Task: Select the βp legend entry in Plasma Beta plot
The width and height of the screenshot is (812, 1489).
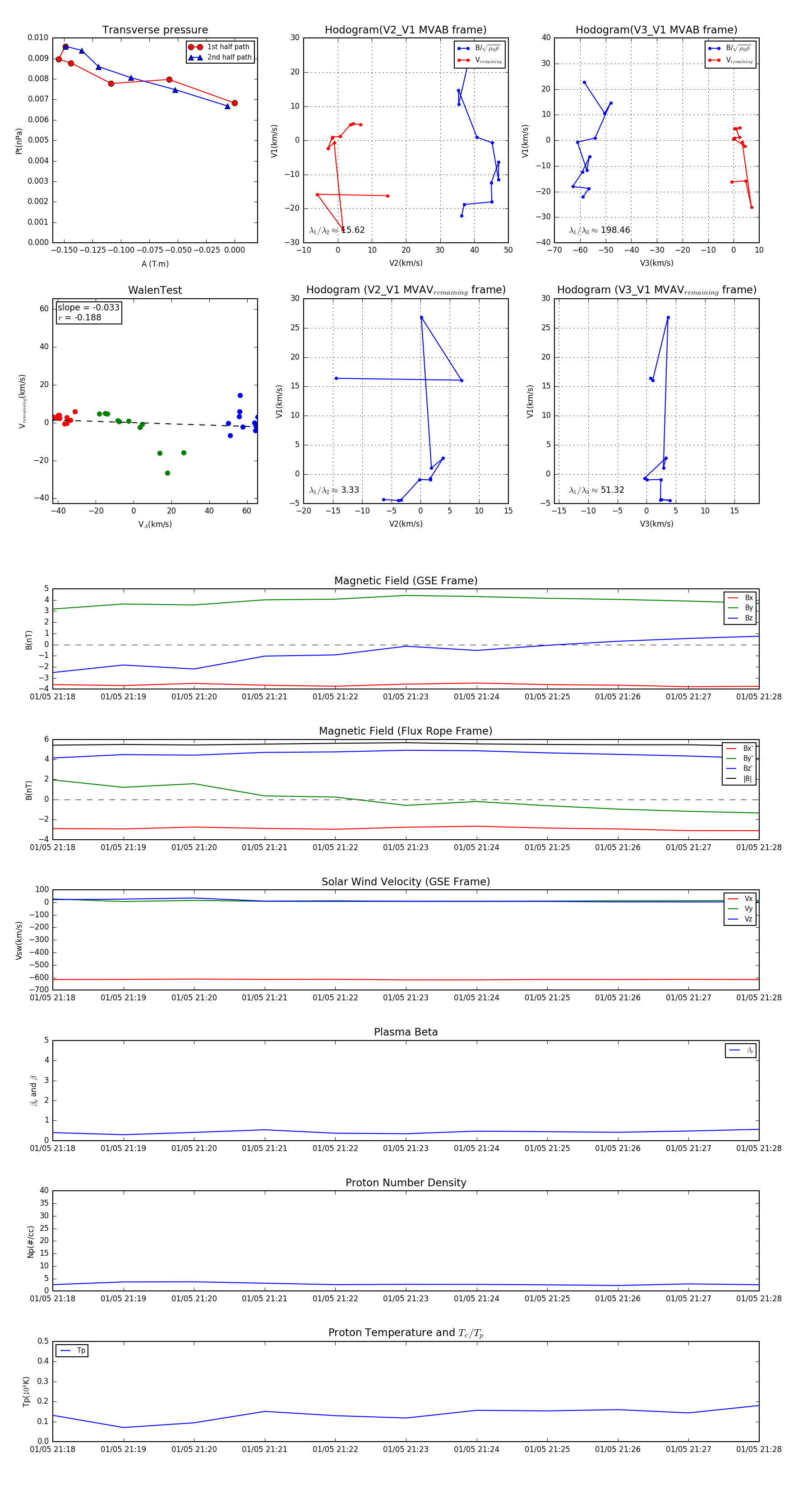Action: [742, 1050]
